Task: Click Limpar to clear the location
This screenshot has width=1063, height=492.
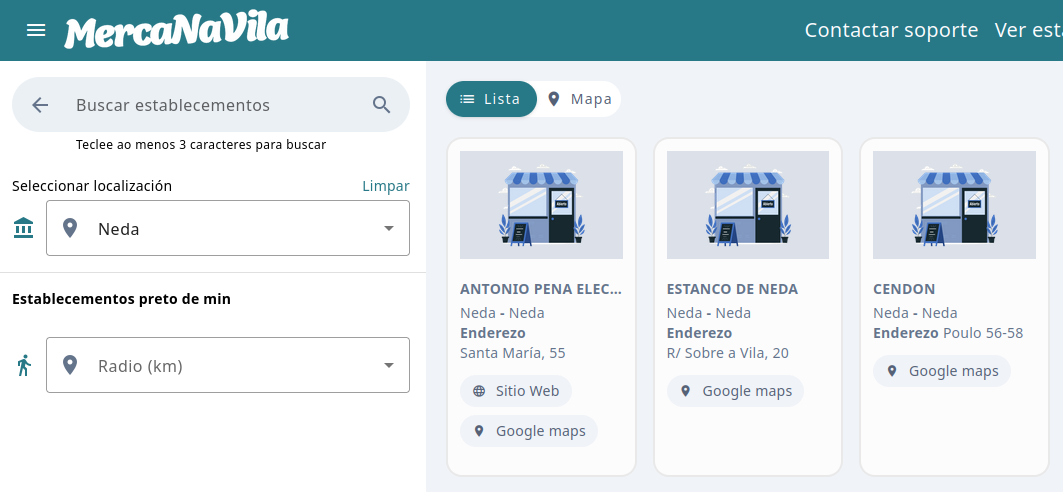Action: pos(385,186)
